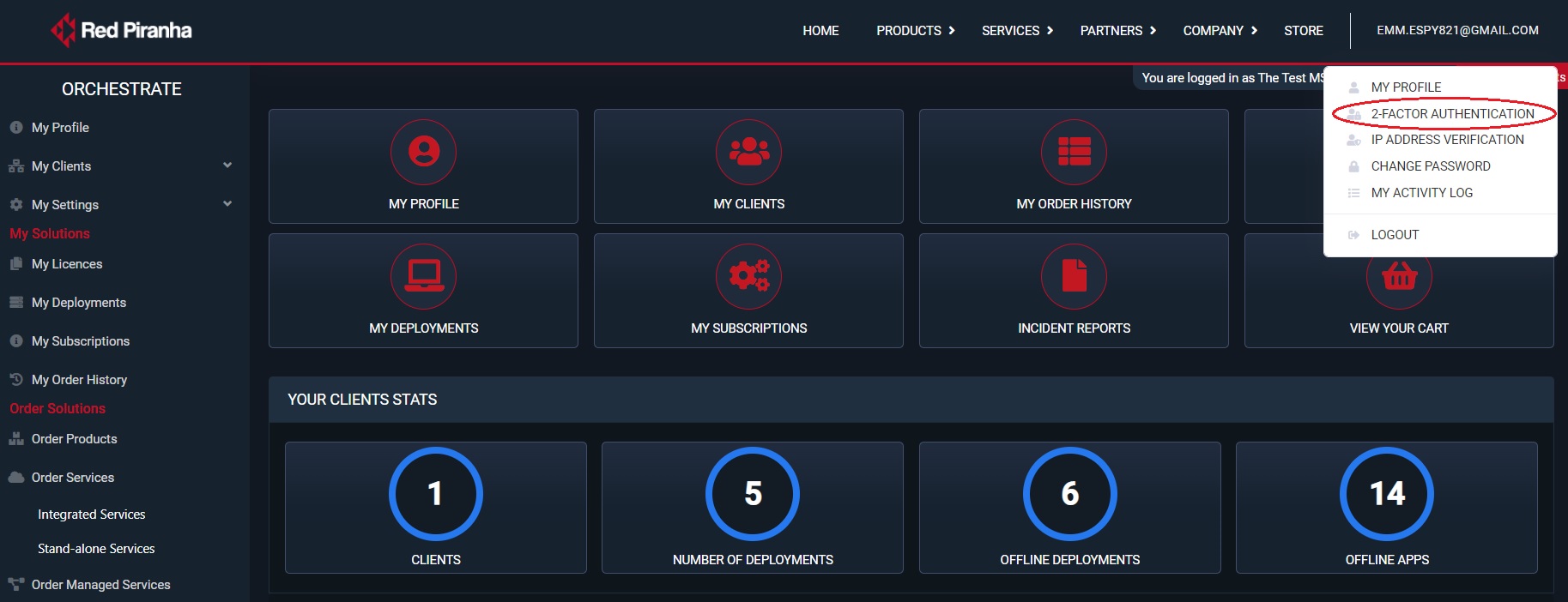This screenshot has height=602, width=1568.
Task: Click Offline Apps stat circle showing 14
Action: coord(1387,493)
